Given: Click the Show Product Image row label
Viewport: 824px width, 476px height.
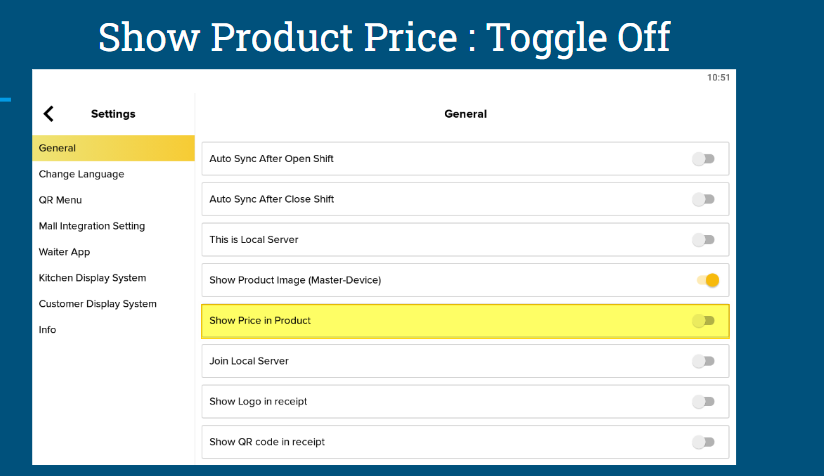Looking at the screenshot, I should (x=295, y=280).
